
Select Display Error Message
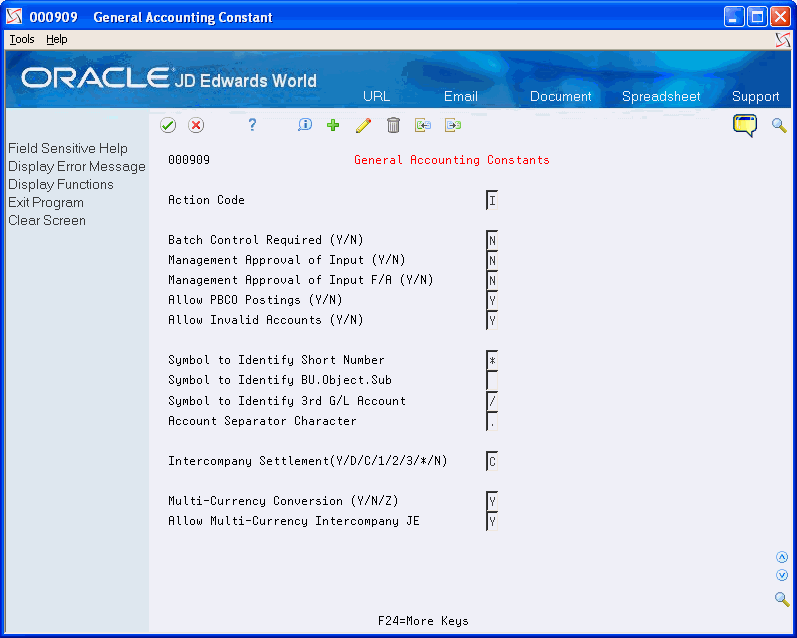point(77,166)
